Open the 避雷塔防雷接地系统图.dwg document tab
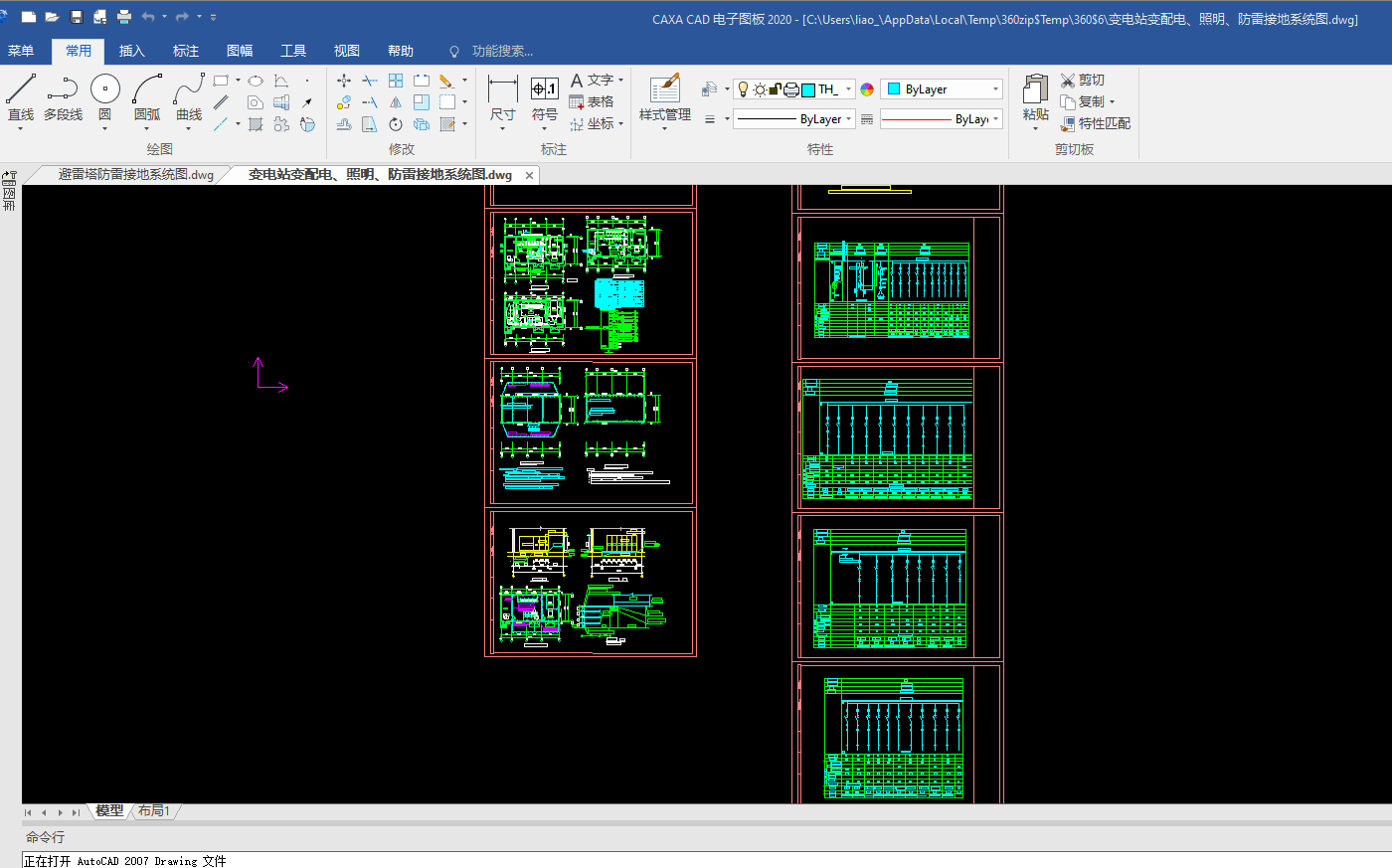 coord(135,175)
